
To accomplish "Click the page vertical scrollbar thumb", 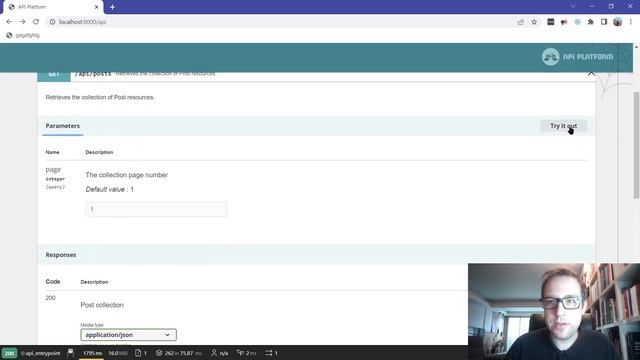I will [x=636, y=145].
